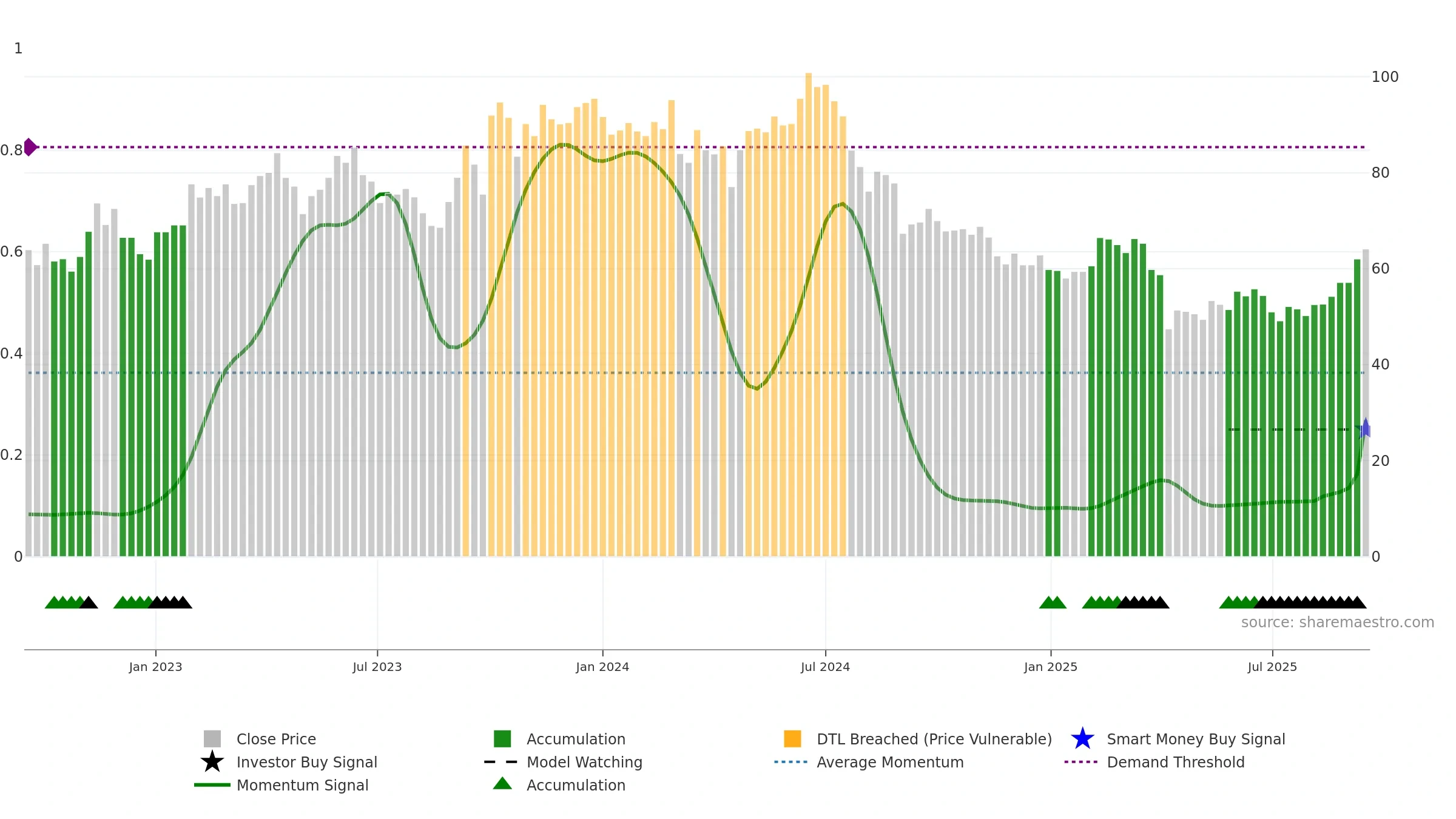Screen dimensions: 1456x819
Task: Click the black Investor Buy Signal star icon
Action: (x=212, y=762)
